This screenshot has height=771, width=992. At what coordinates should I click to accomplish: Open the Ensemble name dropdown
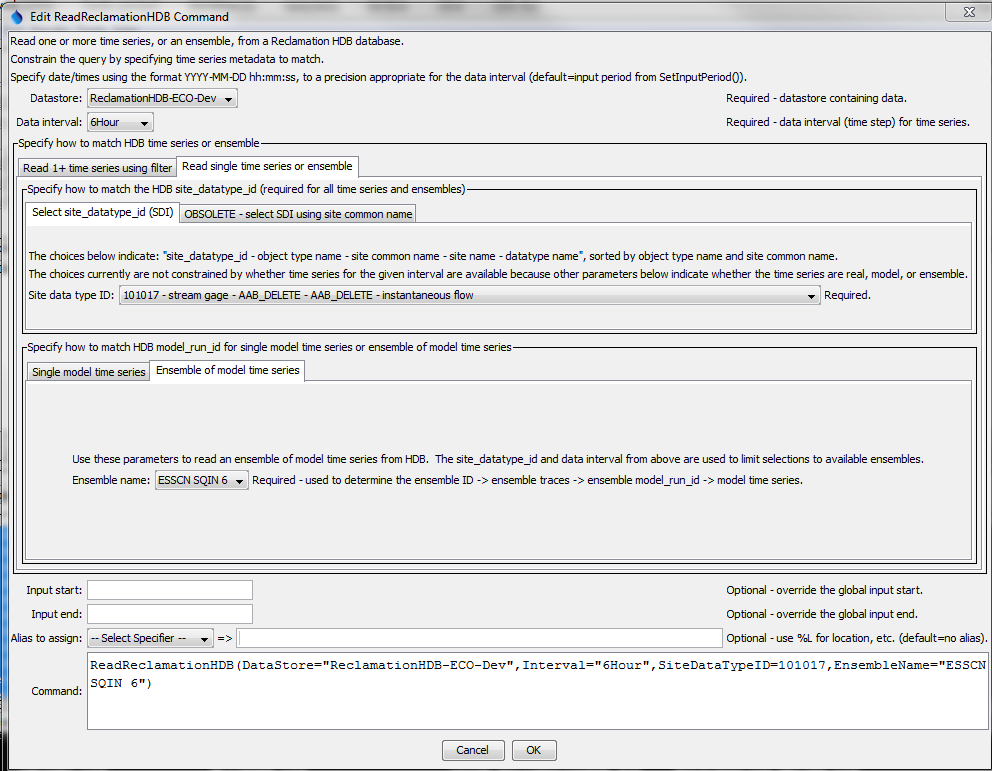tap(238, 480)
